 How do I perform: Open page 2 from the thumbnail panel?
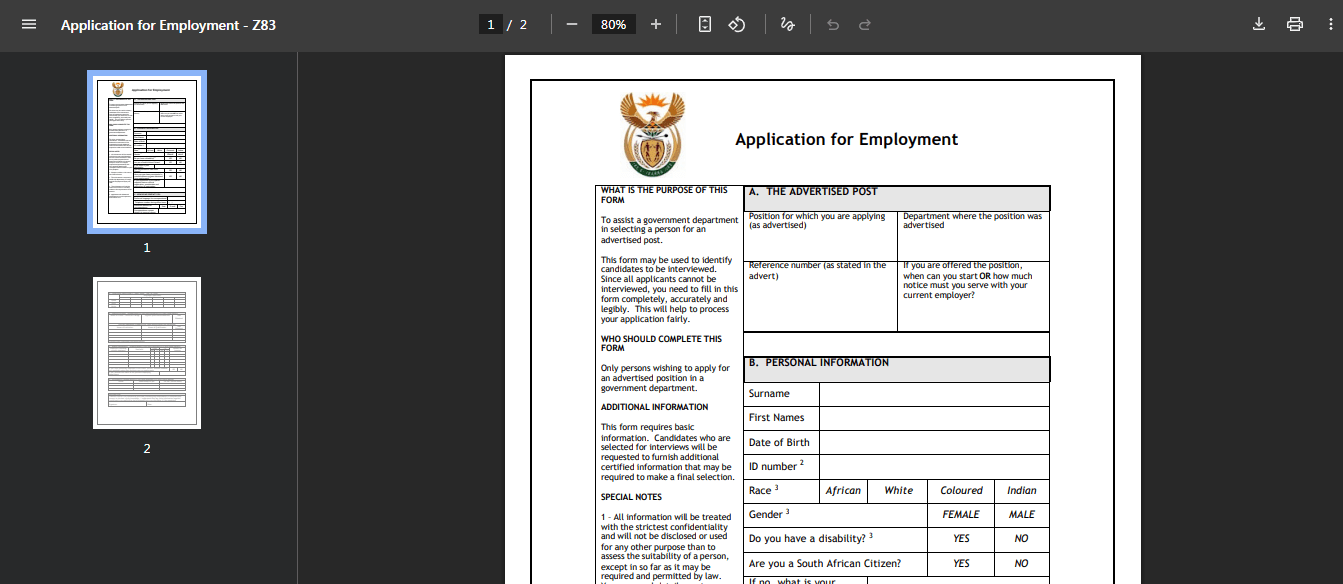tap(147, 352)
